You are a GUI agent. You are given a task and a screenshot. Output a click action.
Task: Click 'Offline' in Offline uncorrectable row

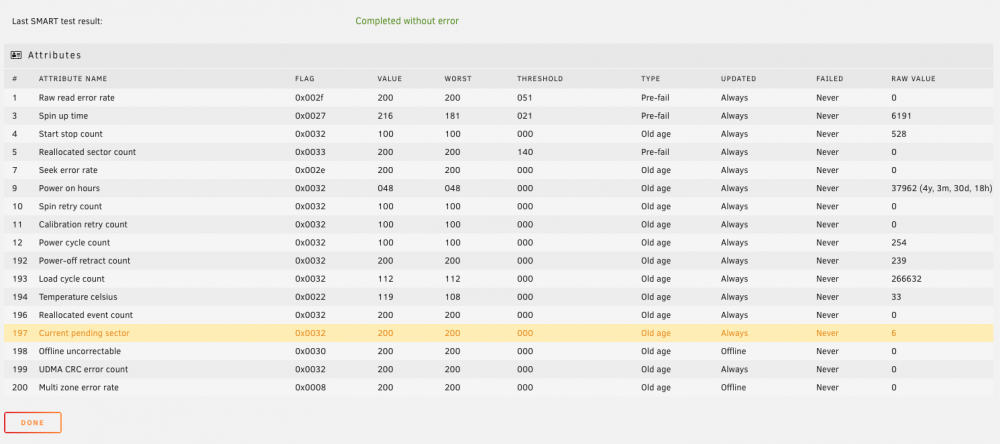click(x=733, y=351)
